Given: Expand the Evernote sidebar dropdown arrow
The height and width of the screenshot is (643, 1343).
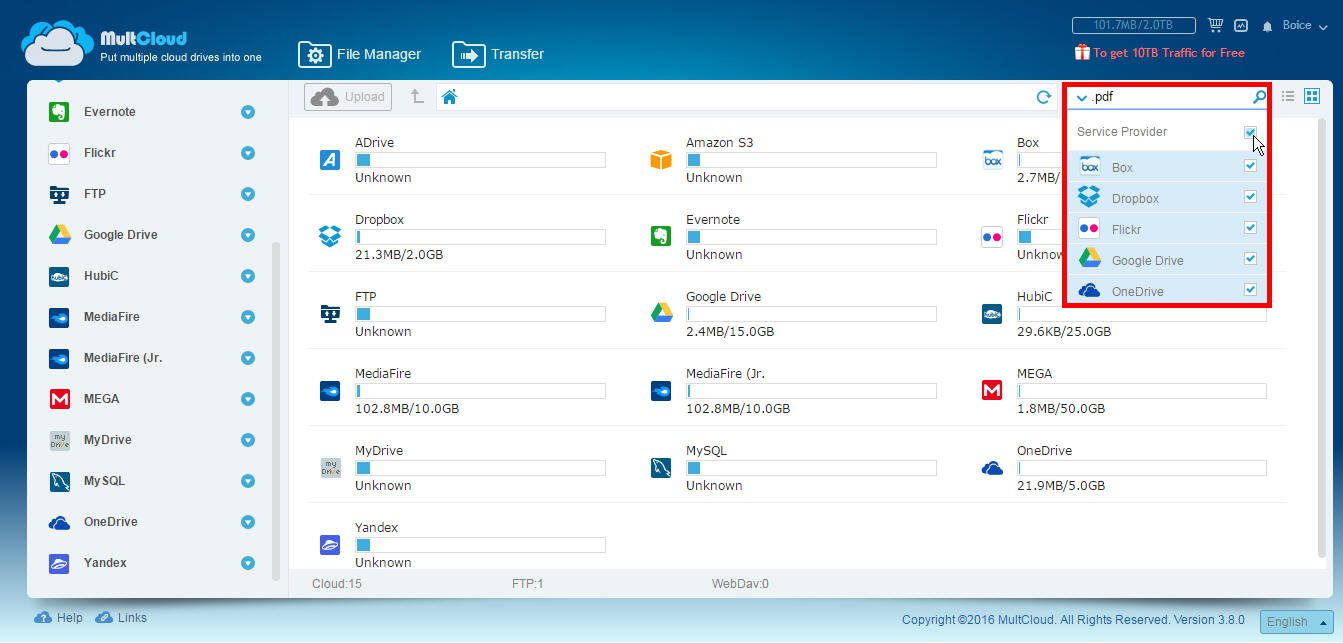Looking at the screenshot, I should tap(248, 112).
